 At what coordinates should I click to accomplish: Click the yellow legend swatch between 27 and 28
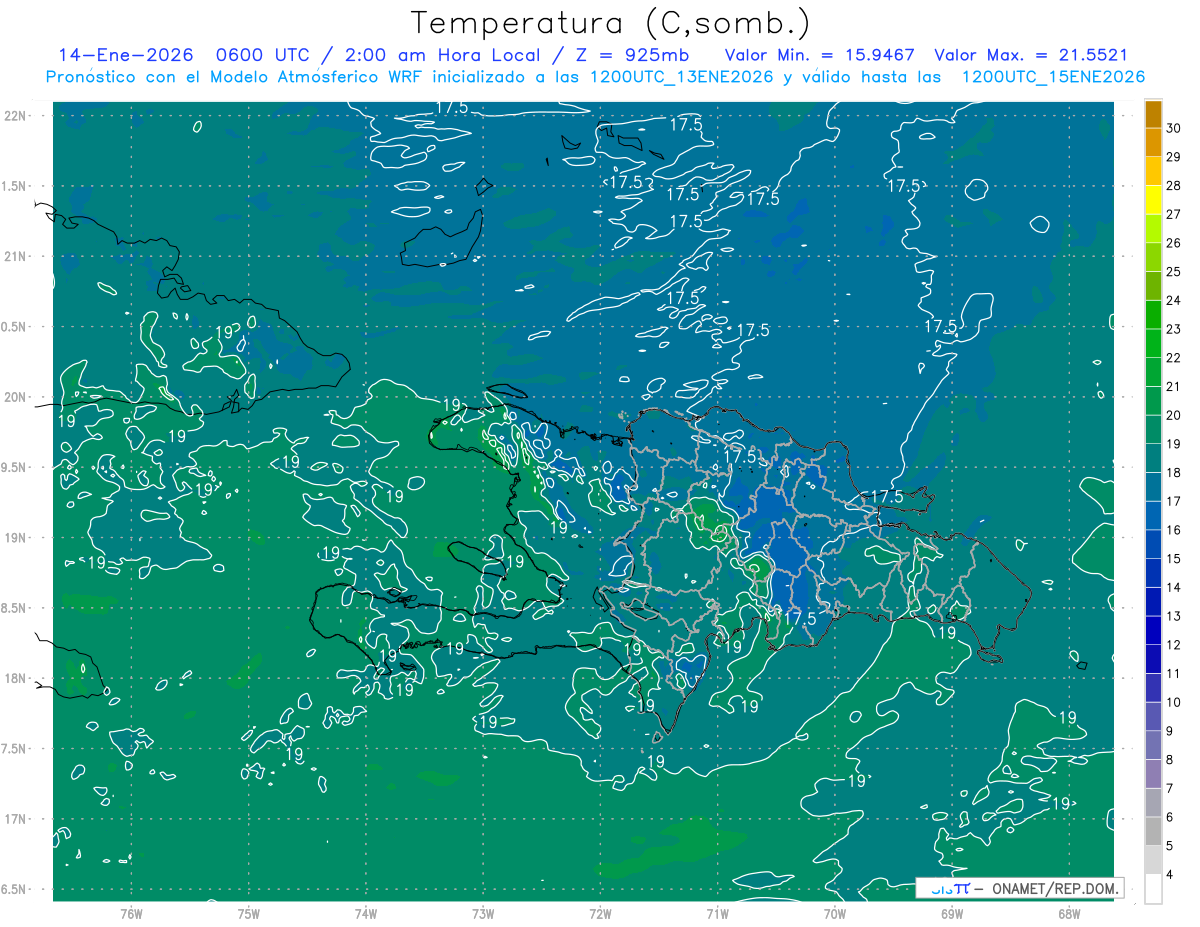[x=1153, y=200]
